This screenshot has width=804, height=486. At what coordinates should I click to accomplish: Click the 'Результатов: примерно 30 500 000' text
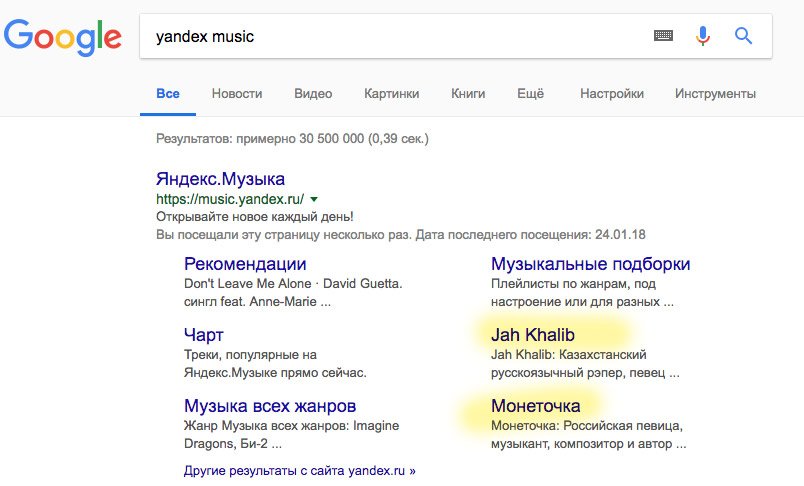(x=260, y=138)
